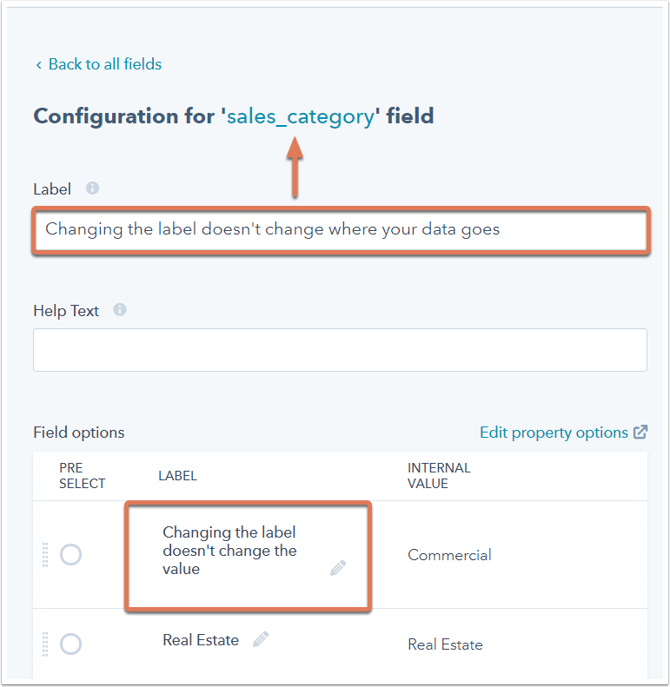
Task: Edit the first option's label with the pencil icon
Action: [x=338, y=568]
